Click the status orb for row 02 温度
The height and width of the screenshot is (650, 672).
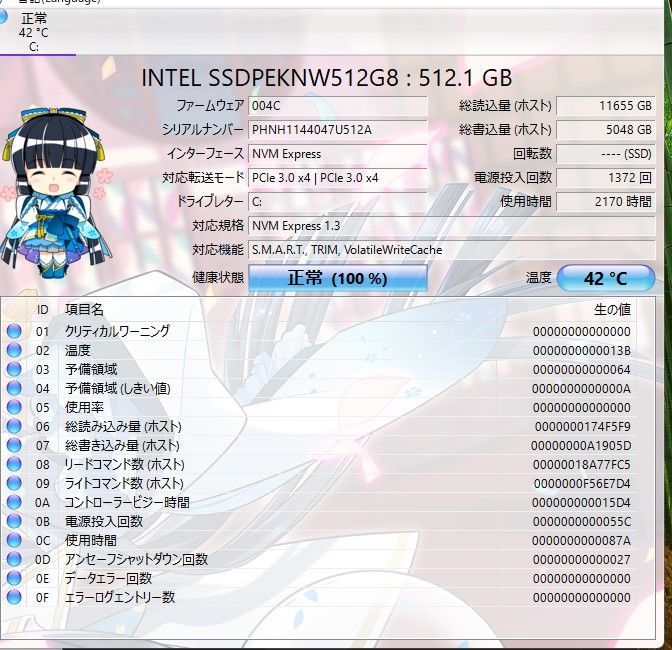click(x=14, y=350)
